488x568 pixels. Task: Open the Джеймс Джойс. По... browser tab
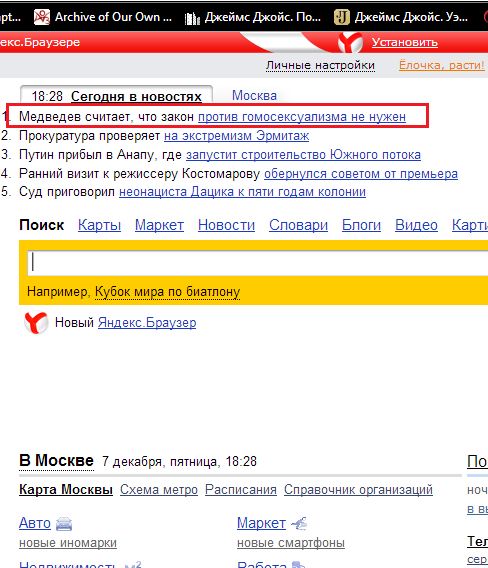253,17
